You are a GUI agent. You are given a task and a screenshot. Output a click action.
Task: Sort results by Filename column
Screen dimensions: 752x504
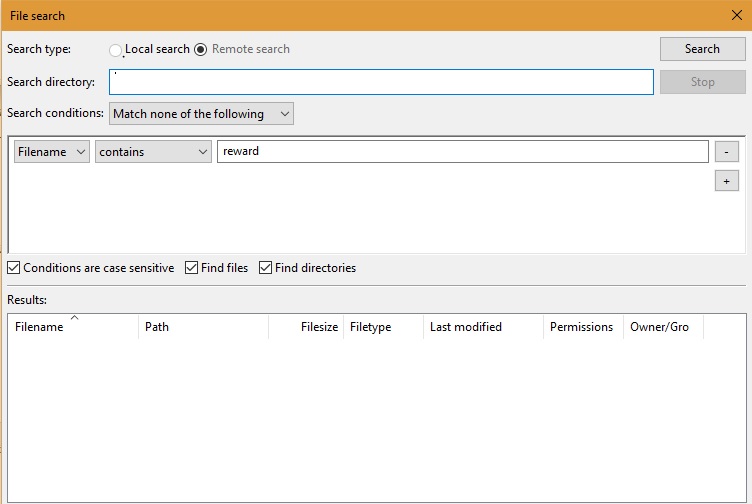coord(73,327)
